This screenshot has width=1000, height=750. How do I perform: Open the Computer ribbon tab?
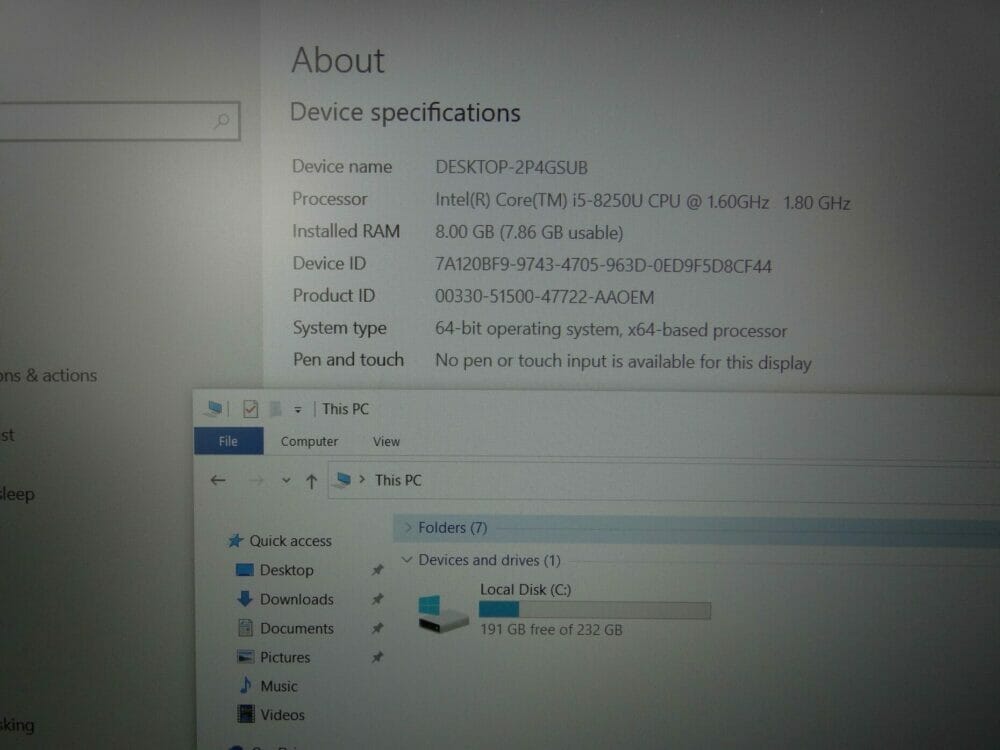(x=309, y=441)
